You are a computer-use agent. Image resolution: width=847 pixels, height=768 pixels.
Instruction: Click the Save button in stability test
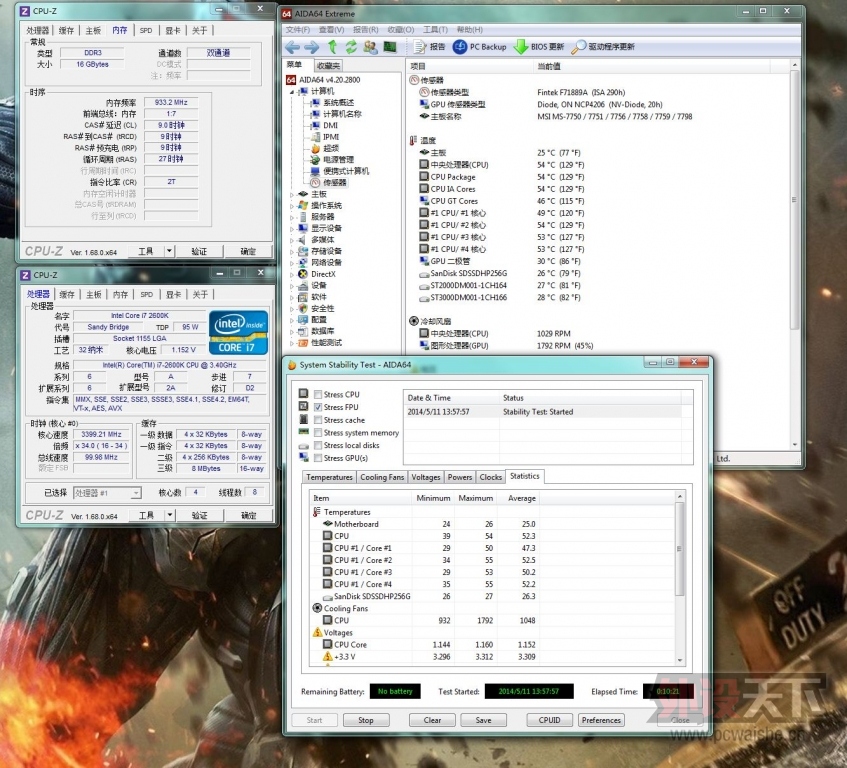[x=483, y=720]
